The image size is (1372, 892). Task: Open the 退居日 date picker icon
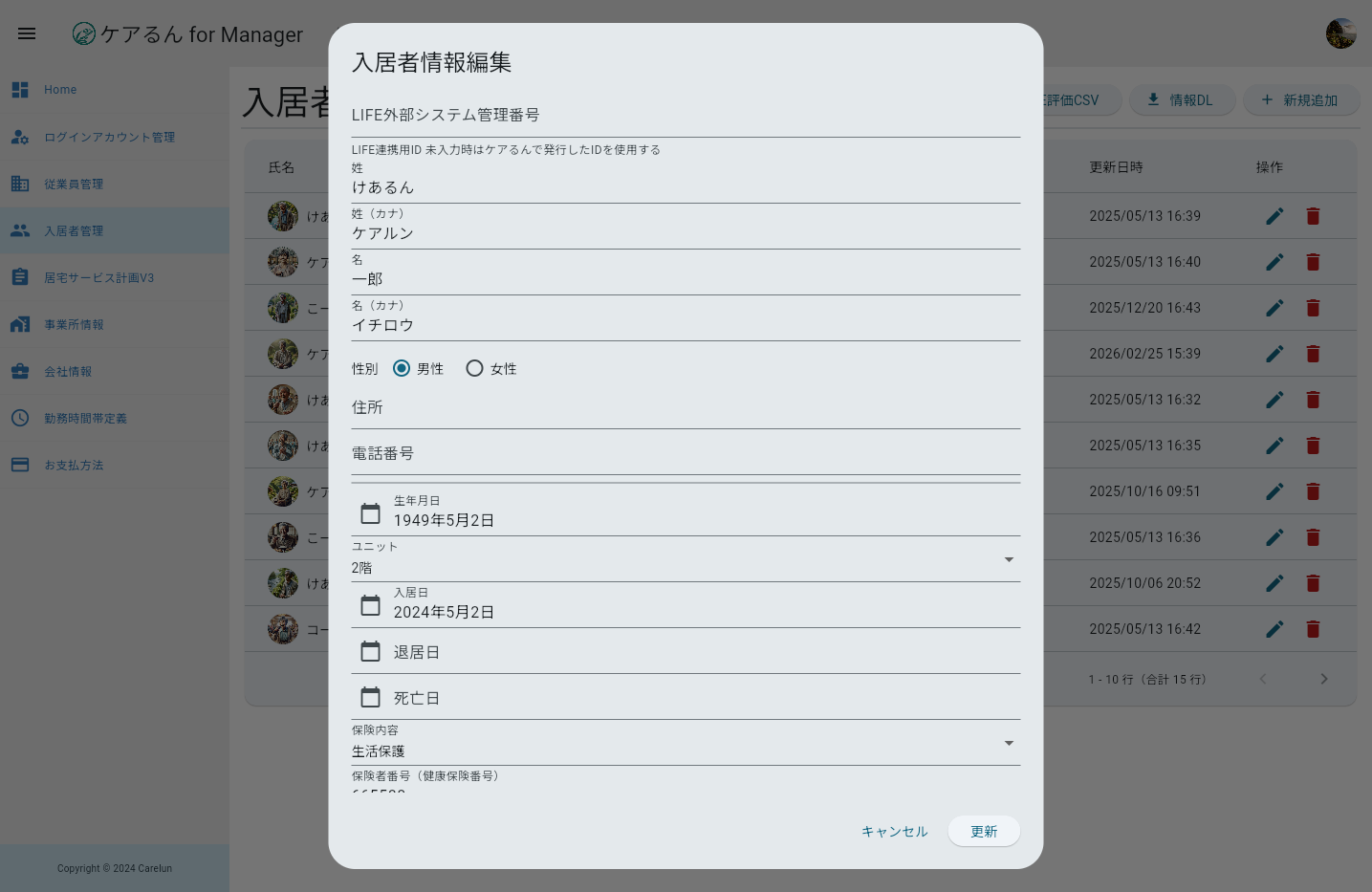(370, 651)
